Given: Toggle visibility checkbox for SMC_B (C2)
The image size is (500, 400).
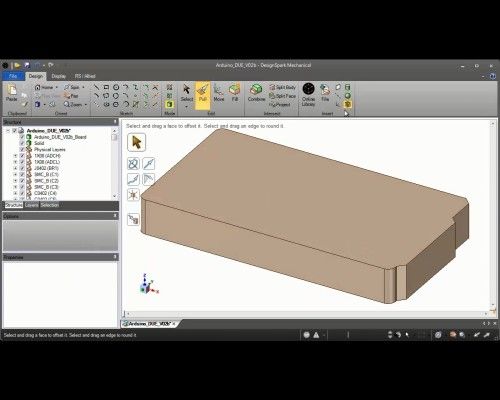Looking at the screenshot, I should pos(22,181).
